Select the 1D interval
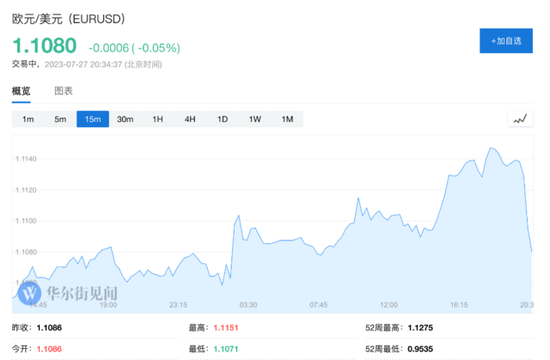The width and height of the screenshot is (550, 360). [222, 119]
